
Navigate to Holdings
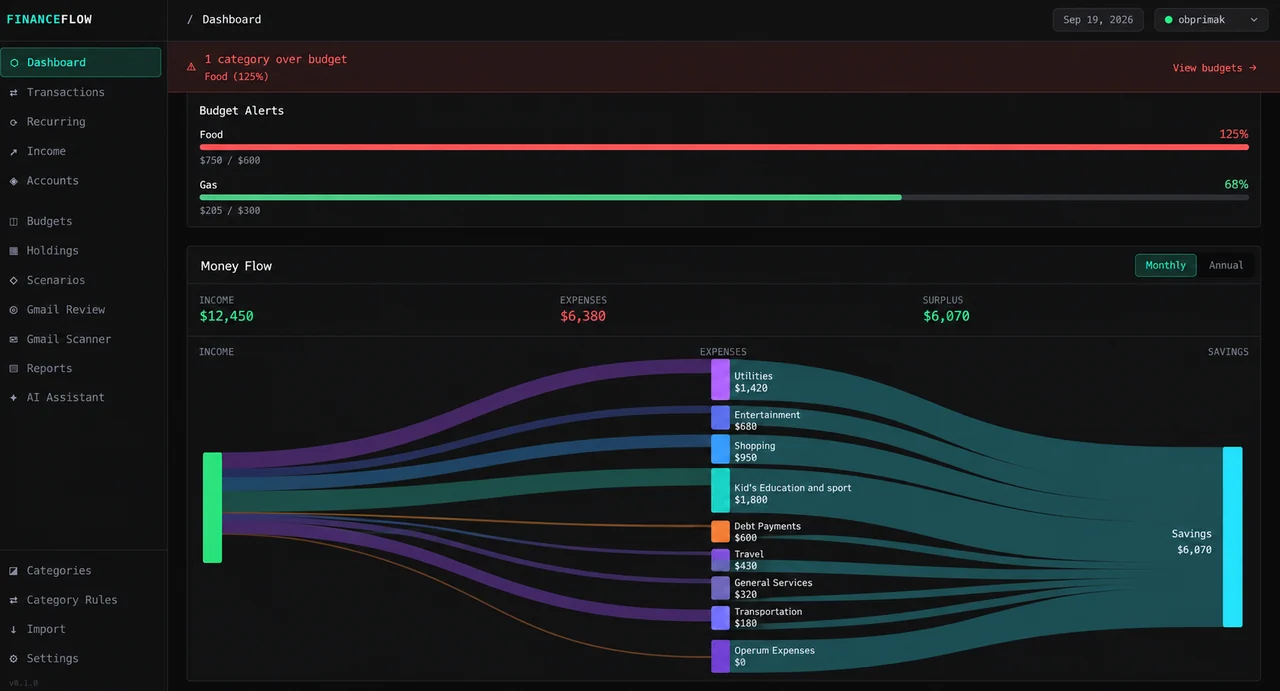(81, 251)
